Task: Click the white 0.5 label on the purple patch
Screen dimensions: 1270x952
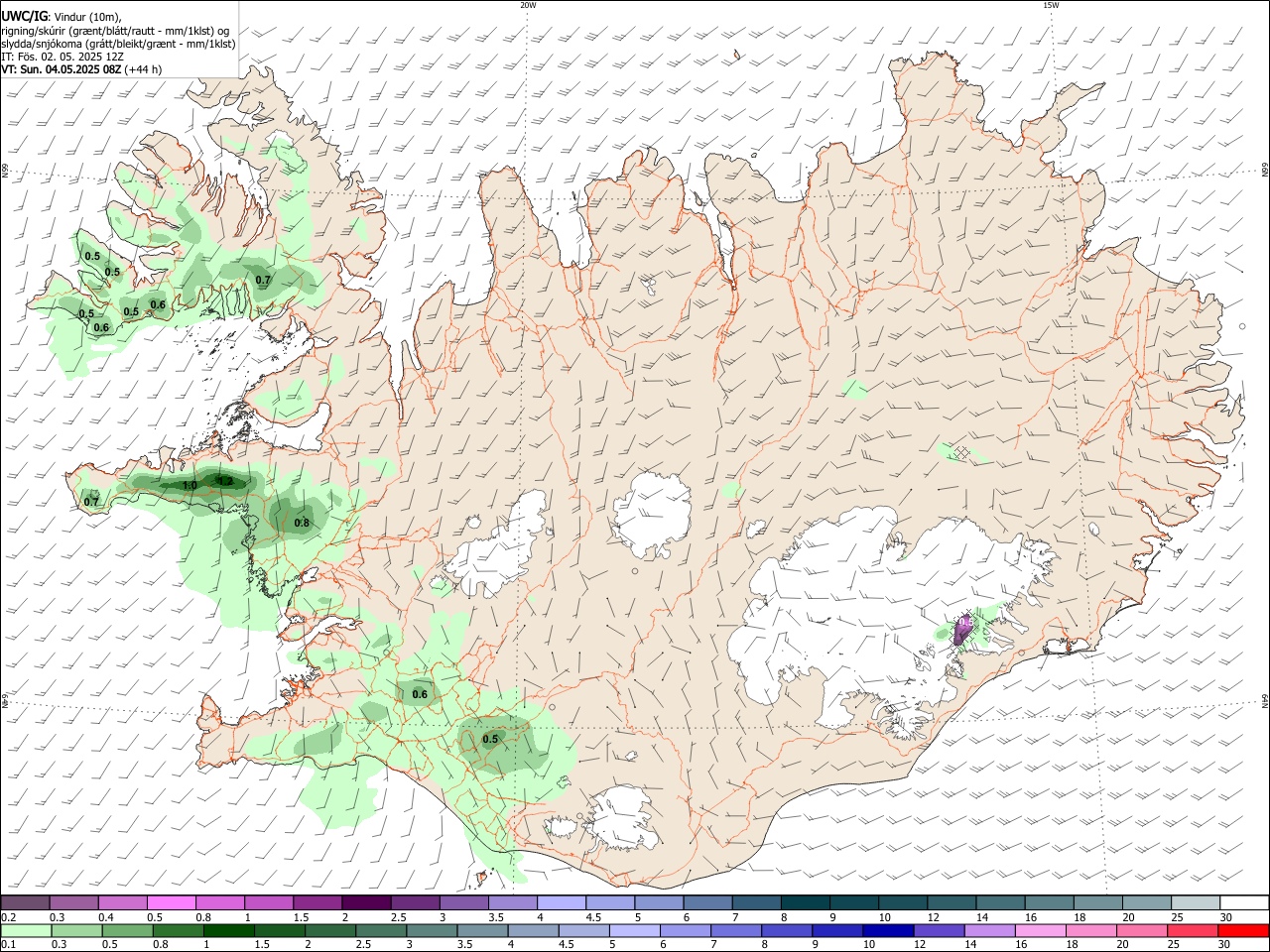Action: click(966, 622)
